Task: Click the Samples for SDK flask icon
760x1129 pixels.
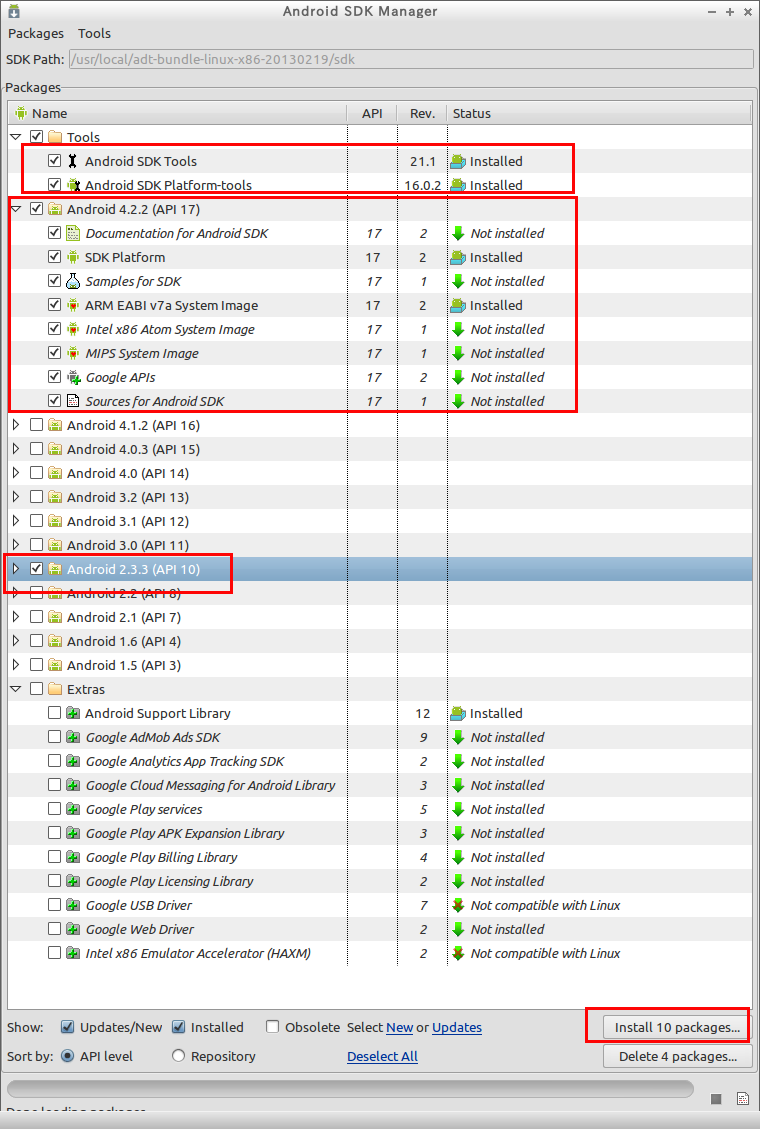Action: [x=73, y=282]
